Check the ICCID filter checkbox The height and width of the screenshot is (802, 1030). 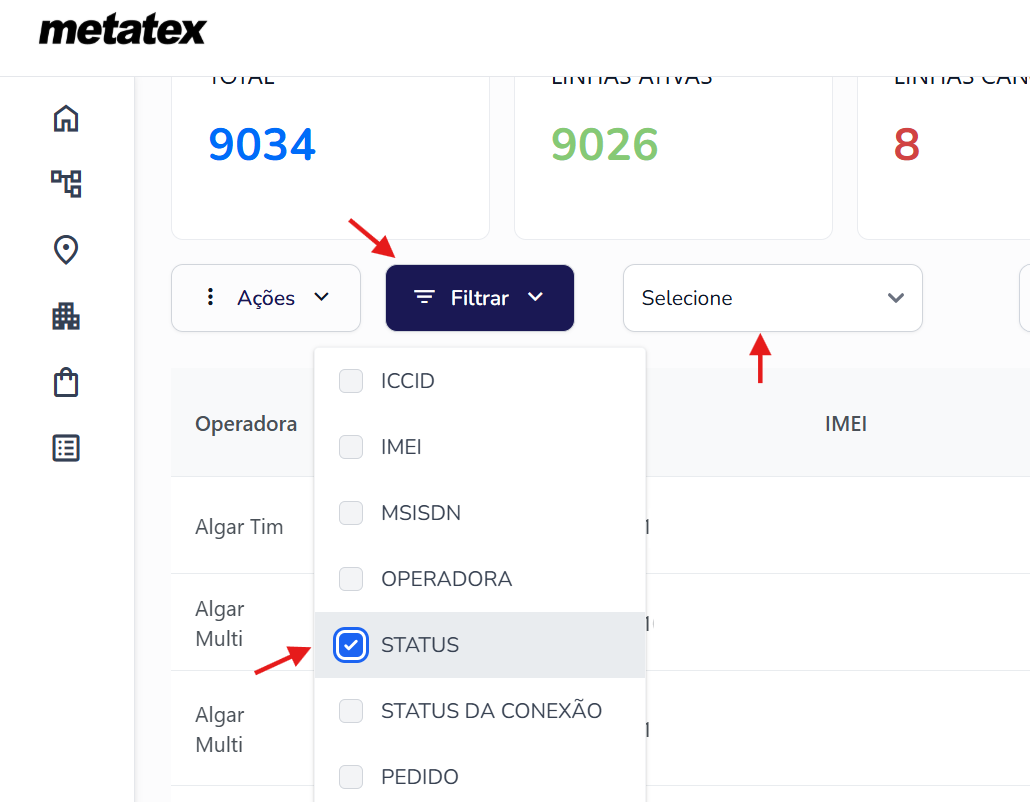[x=351, y=381]
